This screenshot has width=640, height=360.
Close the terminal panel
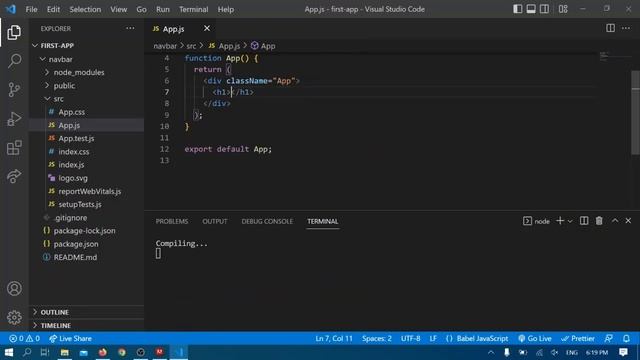(628, 221)
